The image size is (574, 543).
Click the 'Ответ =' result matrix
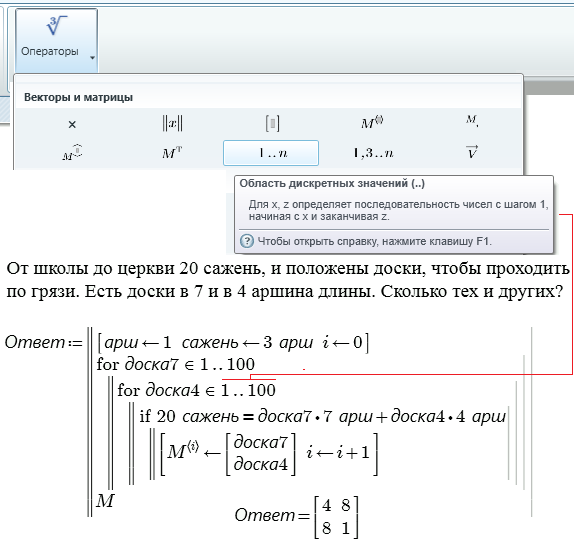click(x=297, y=516)
